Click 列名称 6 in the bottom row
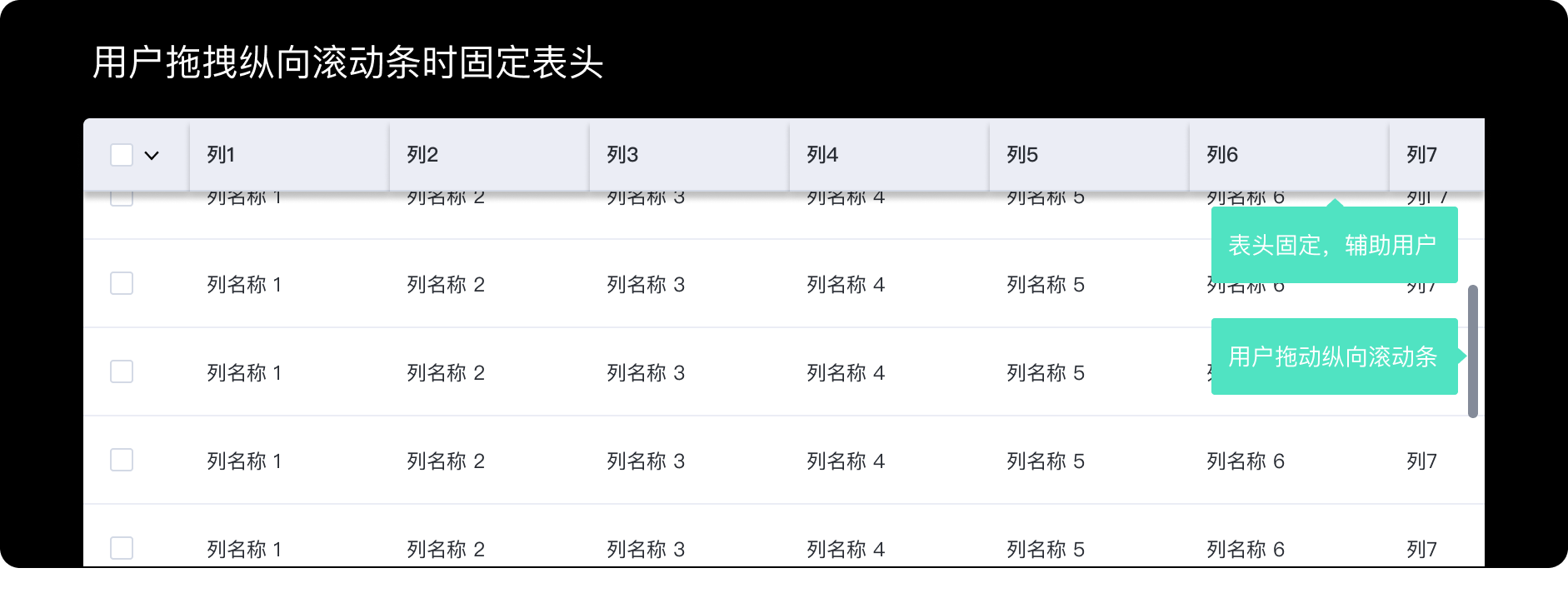1568x593 pixels. [x=1246, y=550]
